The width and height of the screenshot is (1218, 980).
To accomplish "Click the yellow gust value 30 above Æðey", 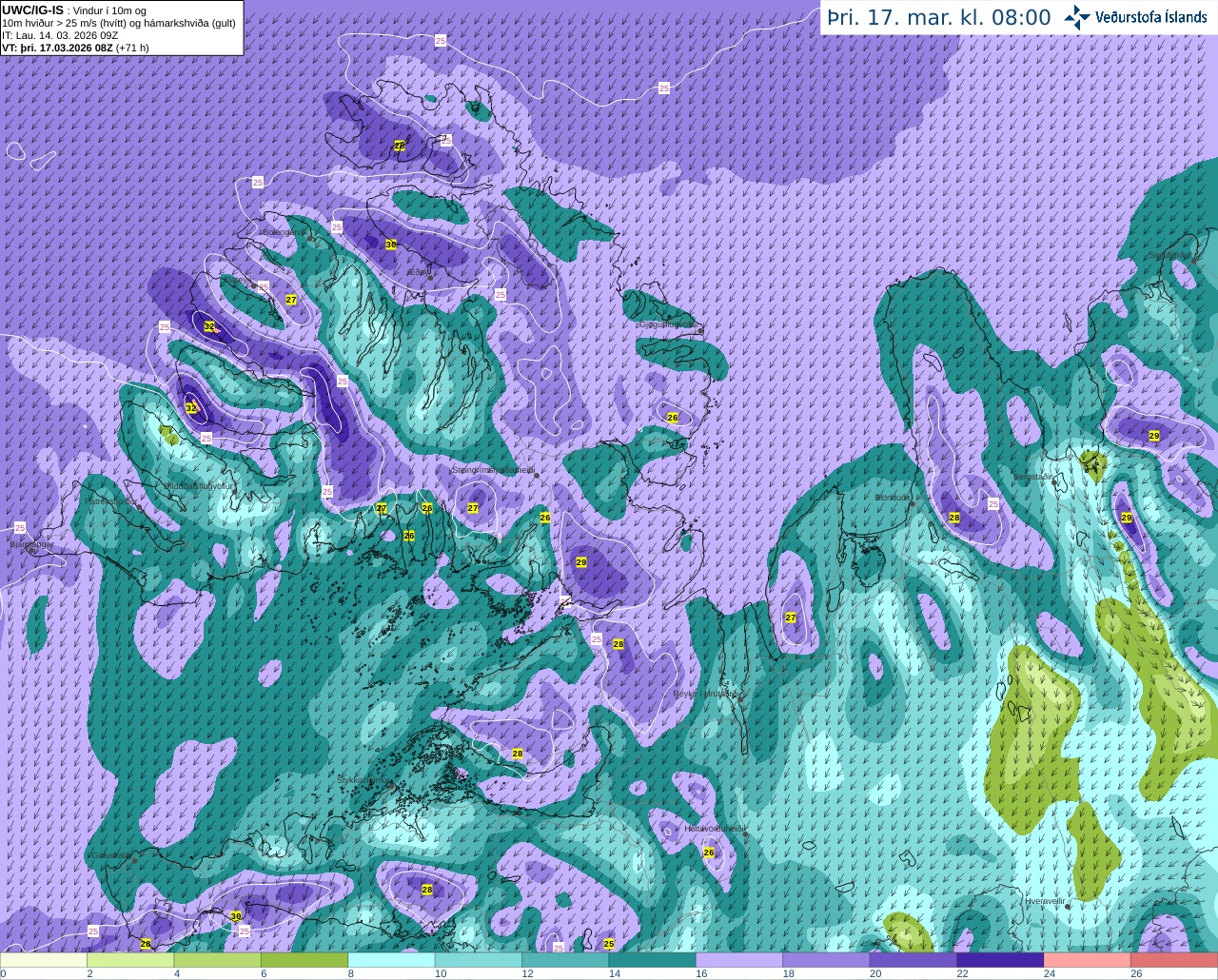I will pyautogui.click(x=391, y=245).
